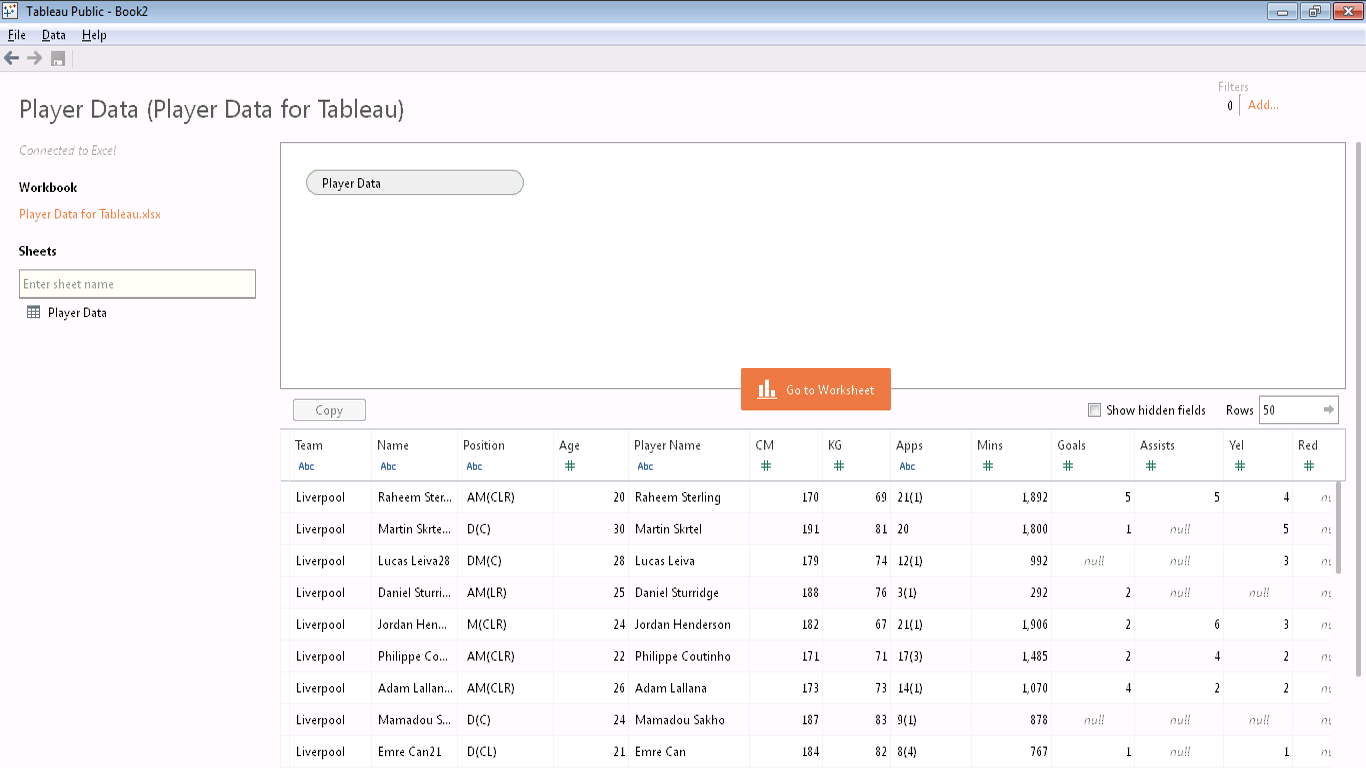Click the table icon beside the Player Data sheet
1366x768 pixels.
coord(33,312)
